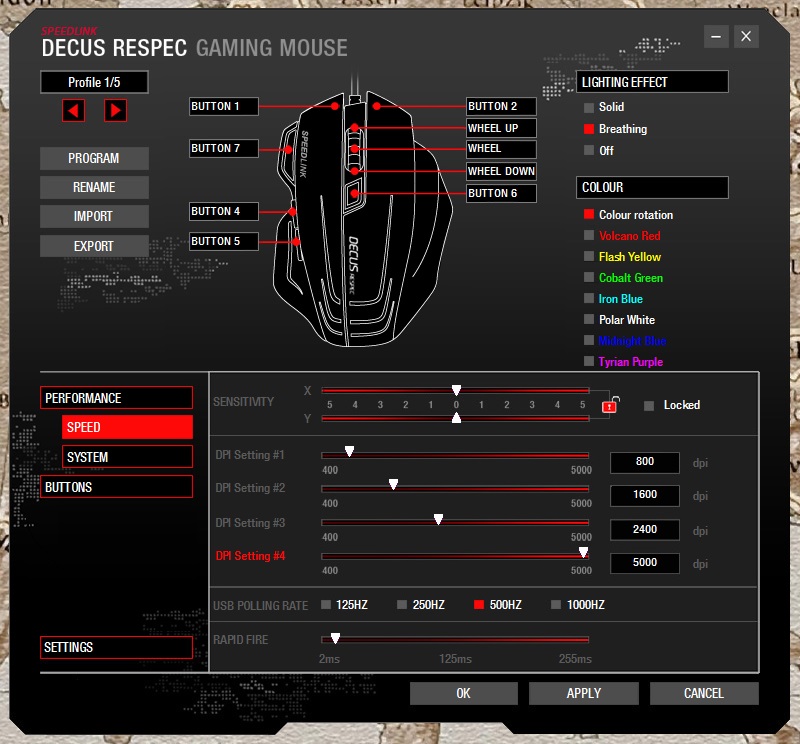
Task: Click the red sensitivity lock icon
Action: pos(610,405)
